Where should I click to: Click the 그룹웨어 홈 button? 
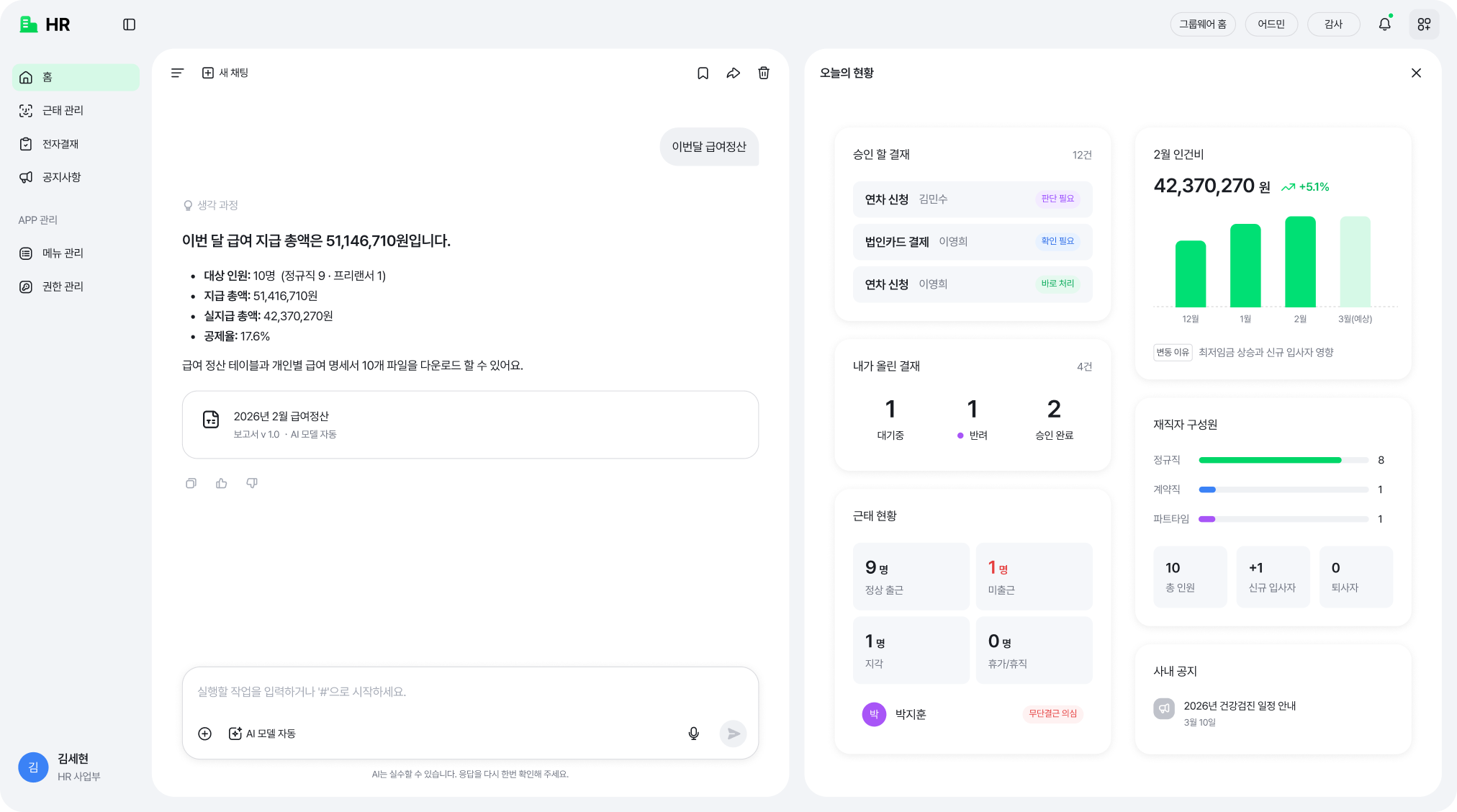click(x=1203, y=24)
